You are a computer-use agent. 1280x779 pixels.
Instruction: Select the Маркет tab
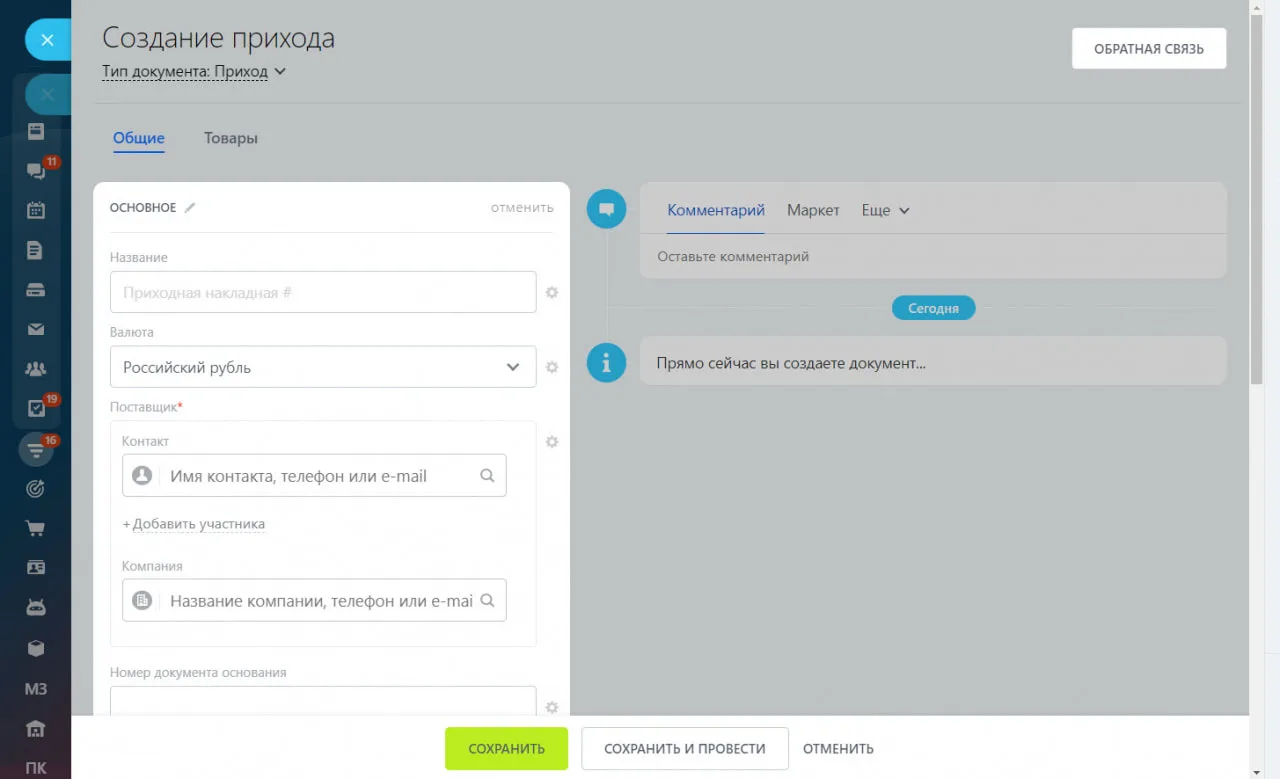coord(813,211)
